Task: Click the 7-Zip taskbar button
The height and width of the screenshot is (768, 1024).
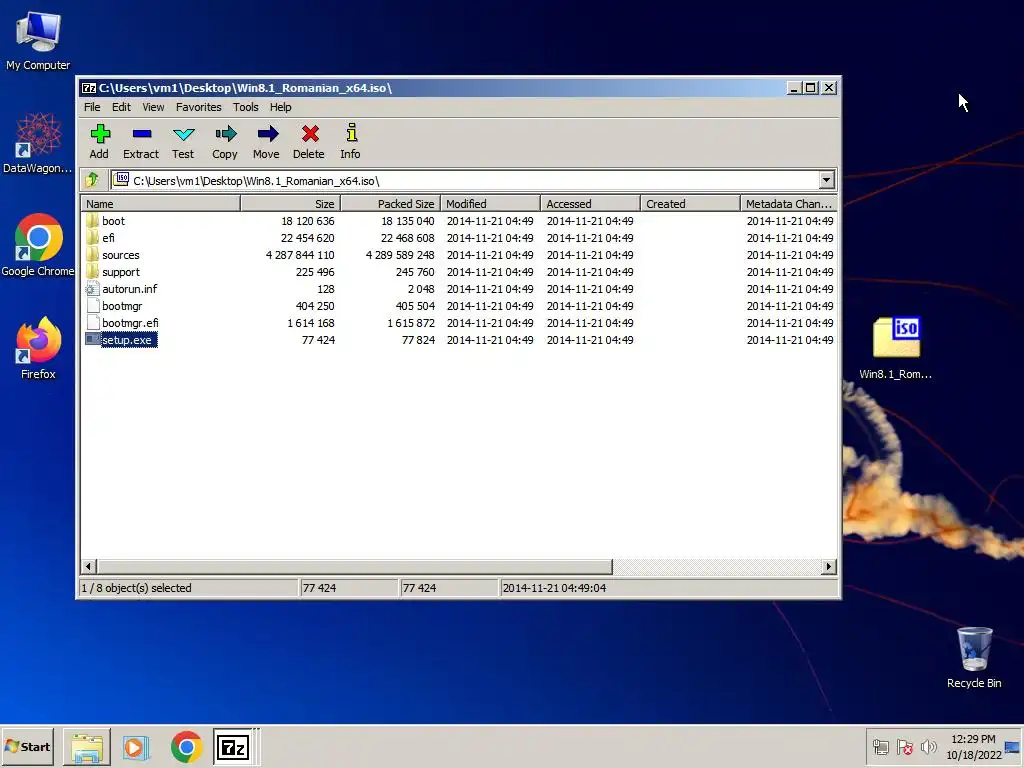Action: coord(233,747)
